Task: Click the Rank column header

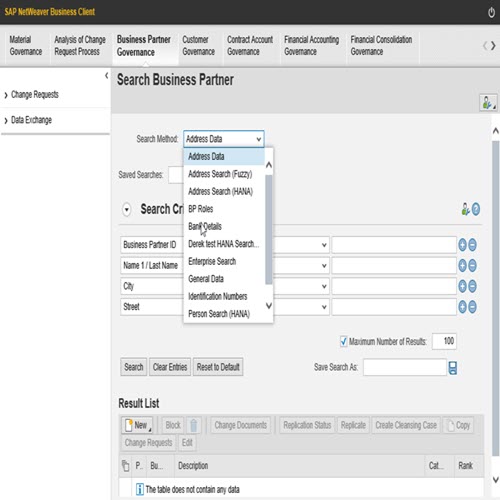Action: click(x=465, y=466)
